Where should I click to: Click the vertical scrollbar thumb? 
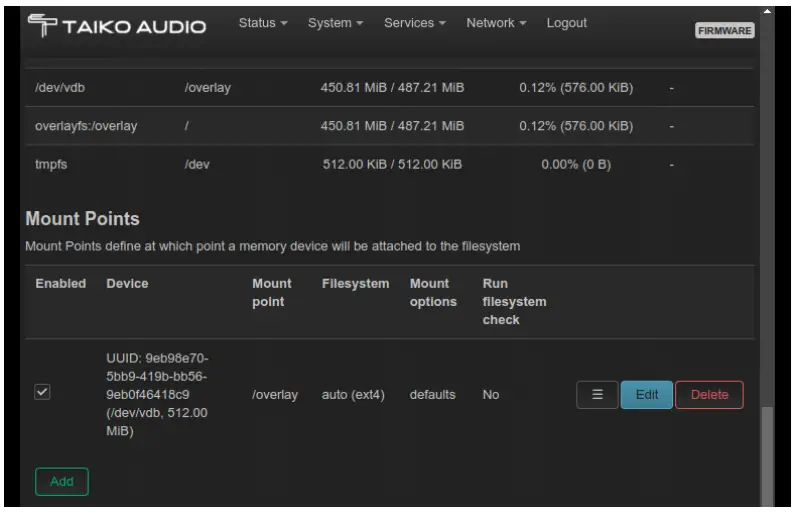click(x=768, y=455)
